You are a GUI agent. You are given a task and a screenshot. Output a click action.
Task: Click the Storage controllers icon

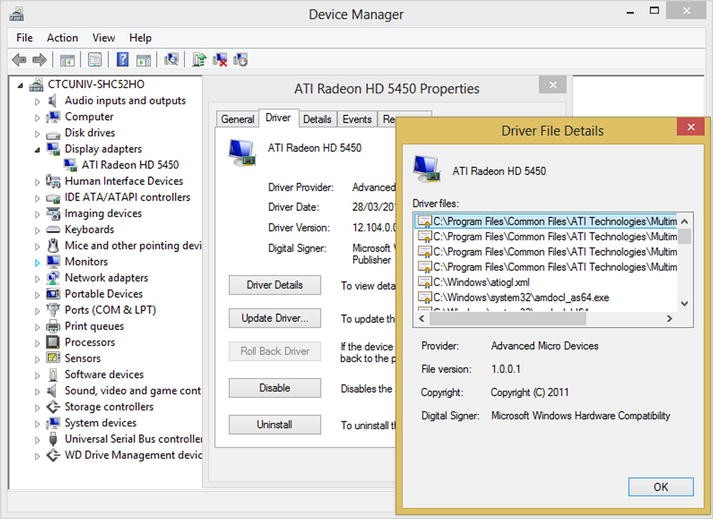[x=53, y=407]
